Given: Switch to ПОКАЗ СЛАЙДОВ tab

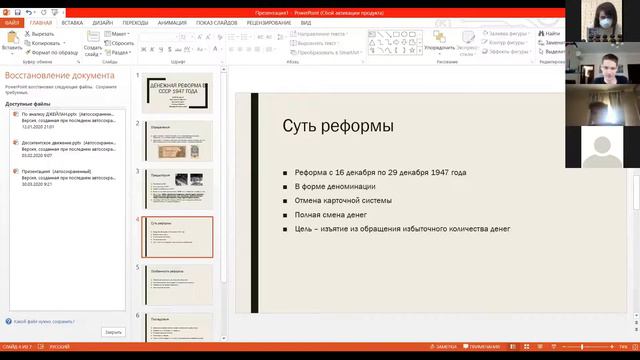Looking at the screenshot, I should coord(216,23).
